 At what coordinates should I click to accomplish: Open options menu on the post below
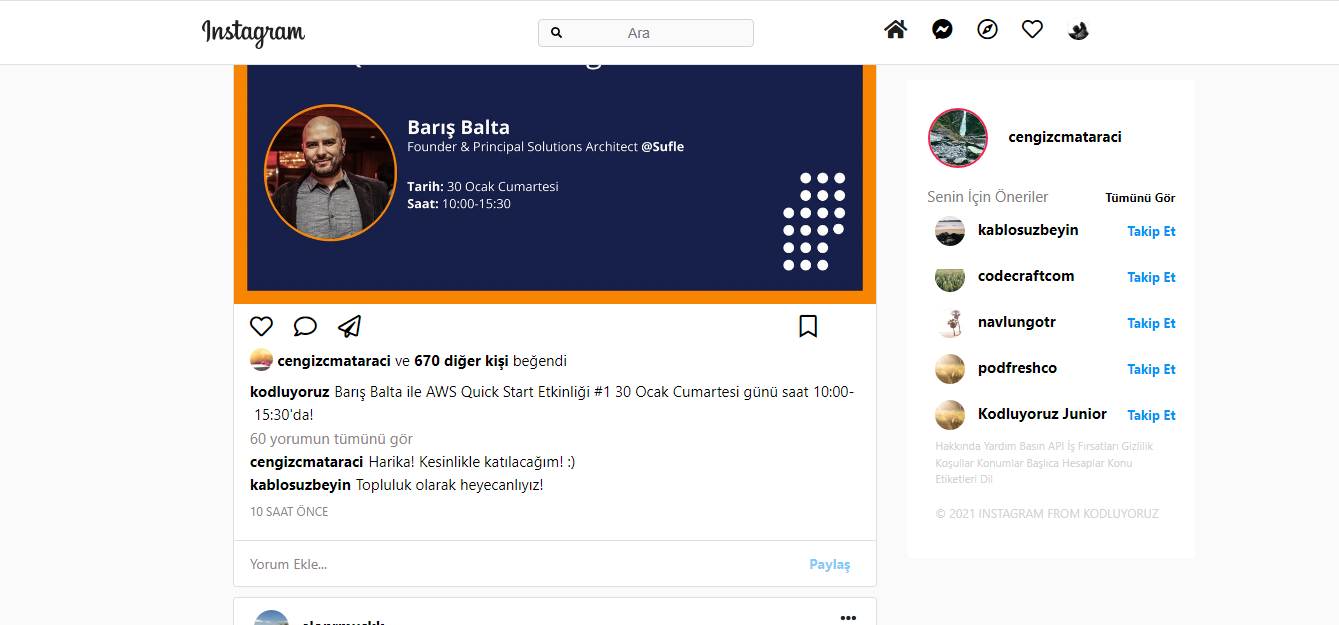tap(848, 618)
